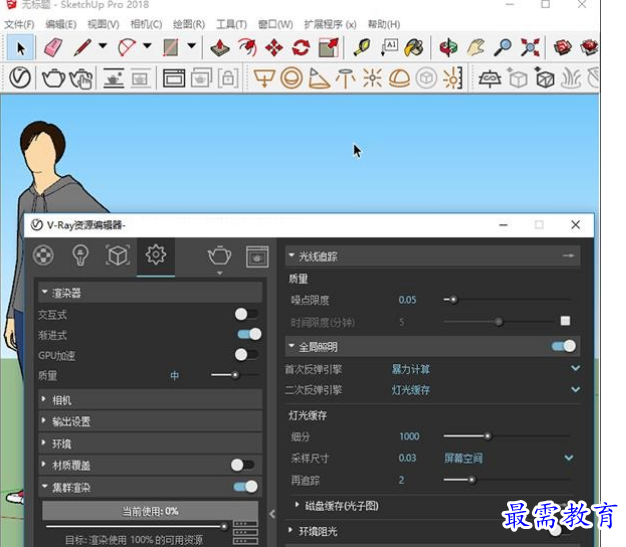Select the Rectangle shape tool
Screen dimensions: 626x547
[171, 48]
